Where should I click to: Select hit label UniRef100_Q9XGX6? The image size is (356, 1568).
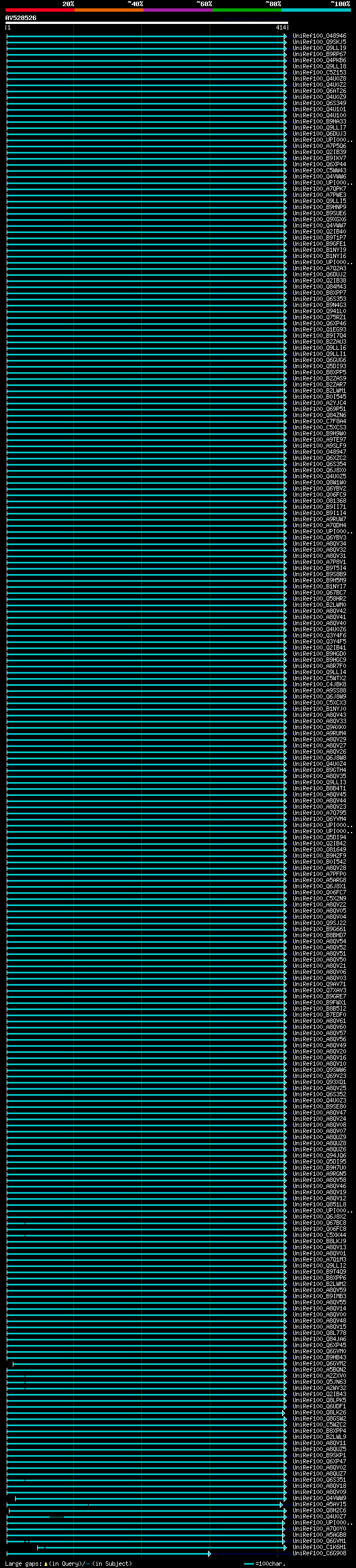[319, 219]
